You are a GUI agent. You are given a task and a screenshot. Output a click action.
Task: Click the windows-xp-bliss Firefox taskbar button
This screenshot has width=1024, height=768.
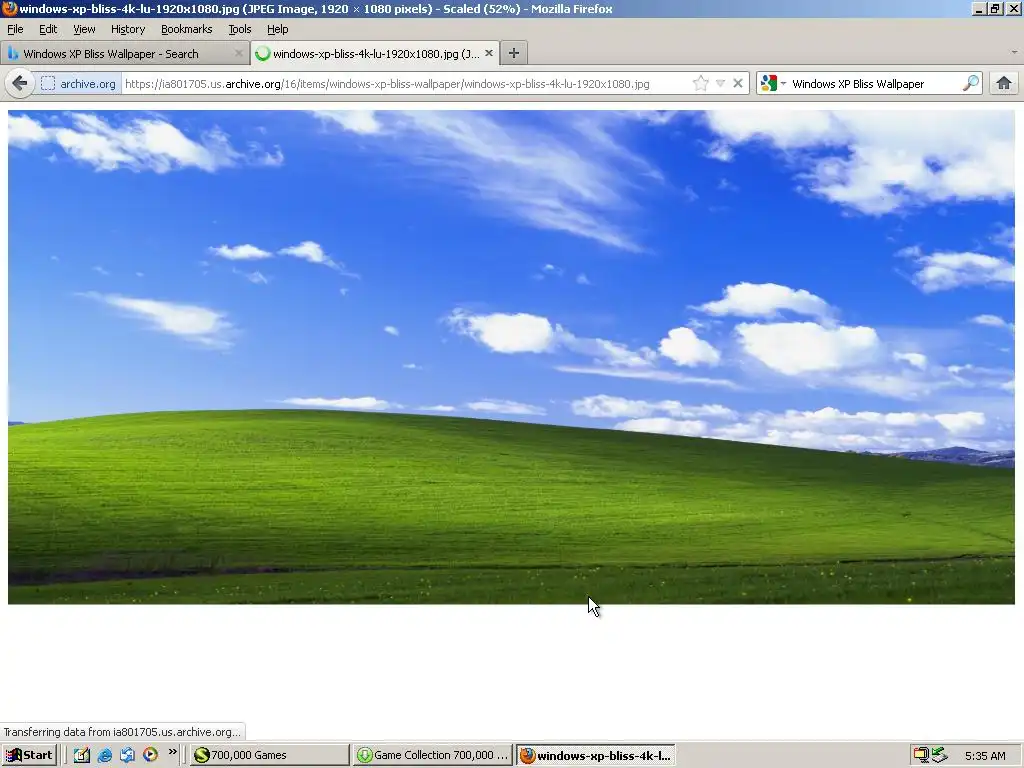(596, 755)
